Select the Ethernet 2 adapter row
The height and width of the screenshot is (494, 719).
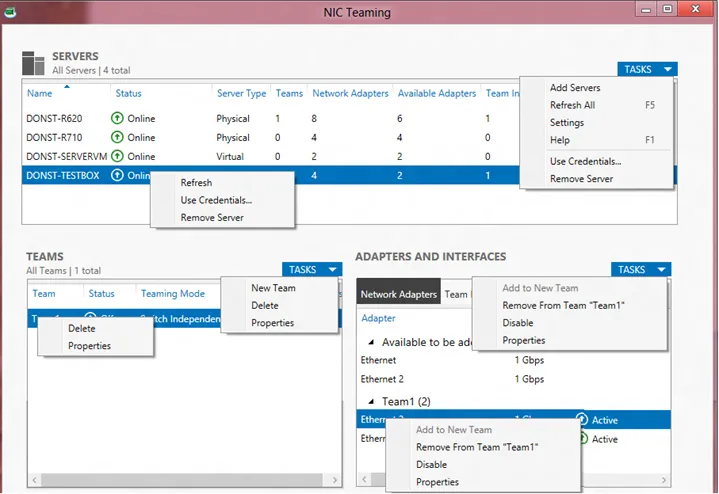click(514, 379)
